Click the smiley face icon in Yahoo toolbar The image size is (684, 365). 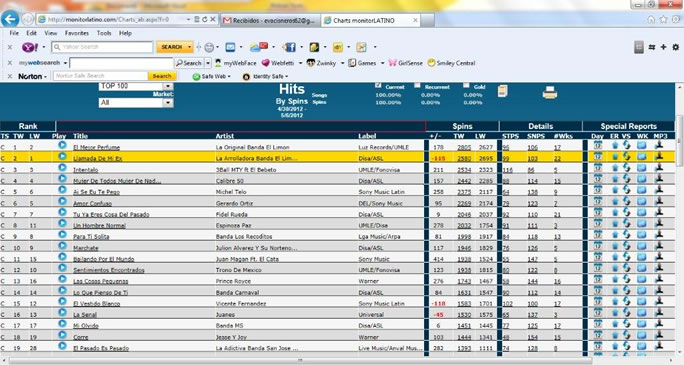pos(209,47)
